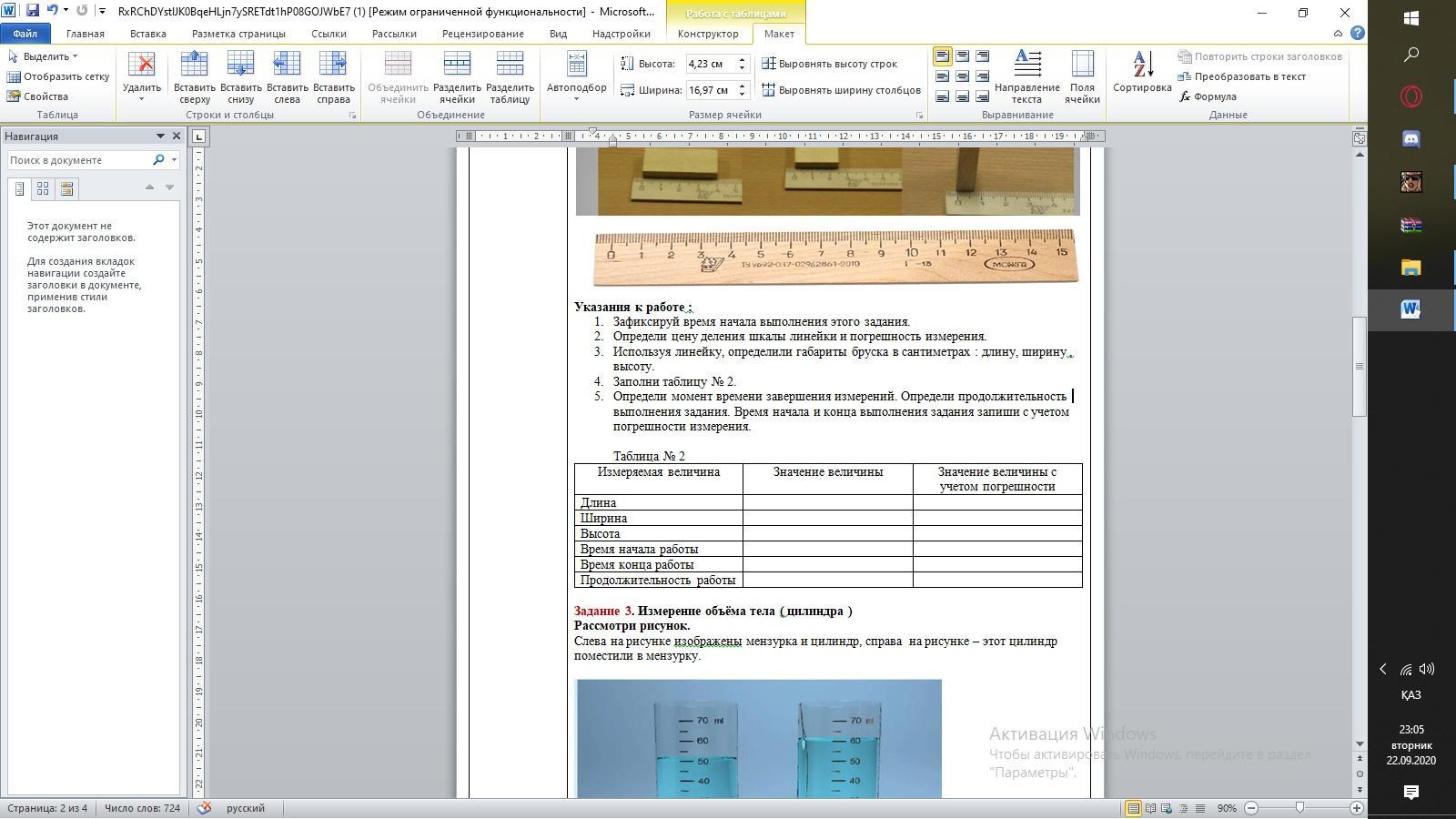1456x819 pixels.
Task: Switch to the Главная tab
Action: pos(86,34)
